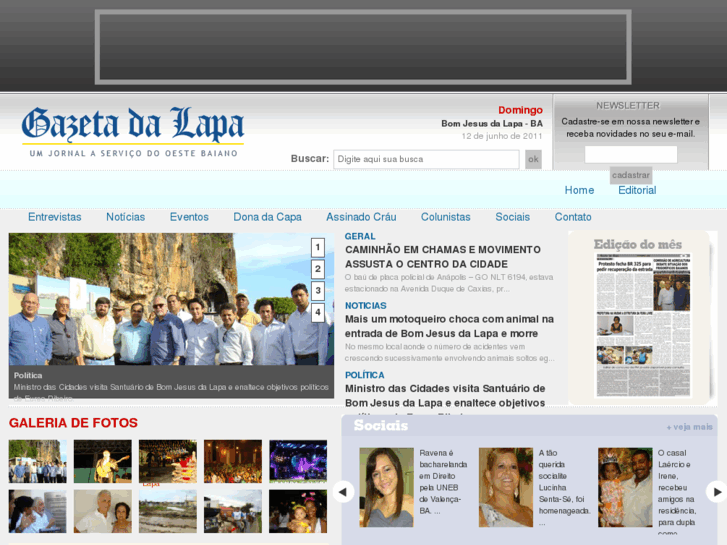Open gallery photo of the orange-lit choir
Screen dimensions: 727x545
coord(168,462)
